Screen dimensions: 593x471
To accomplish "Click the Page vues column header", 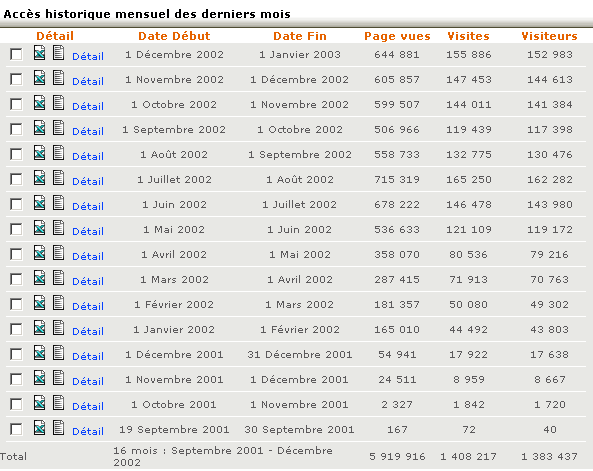I will pyautogui.click(x=397, y=36).
